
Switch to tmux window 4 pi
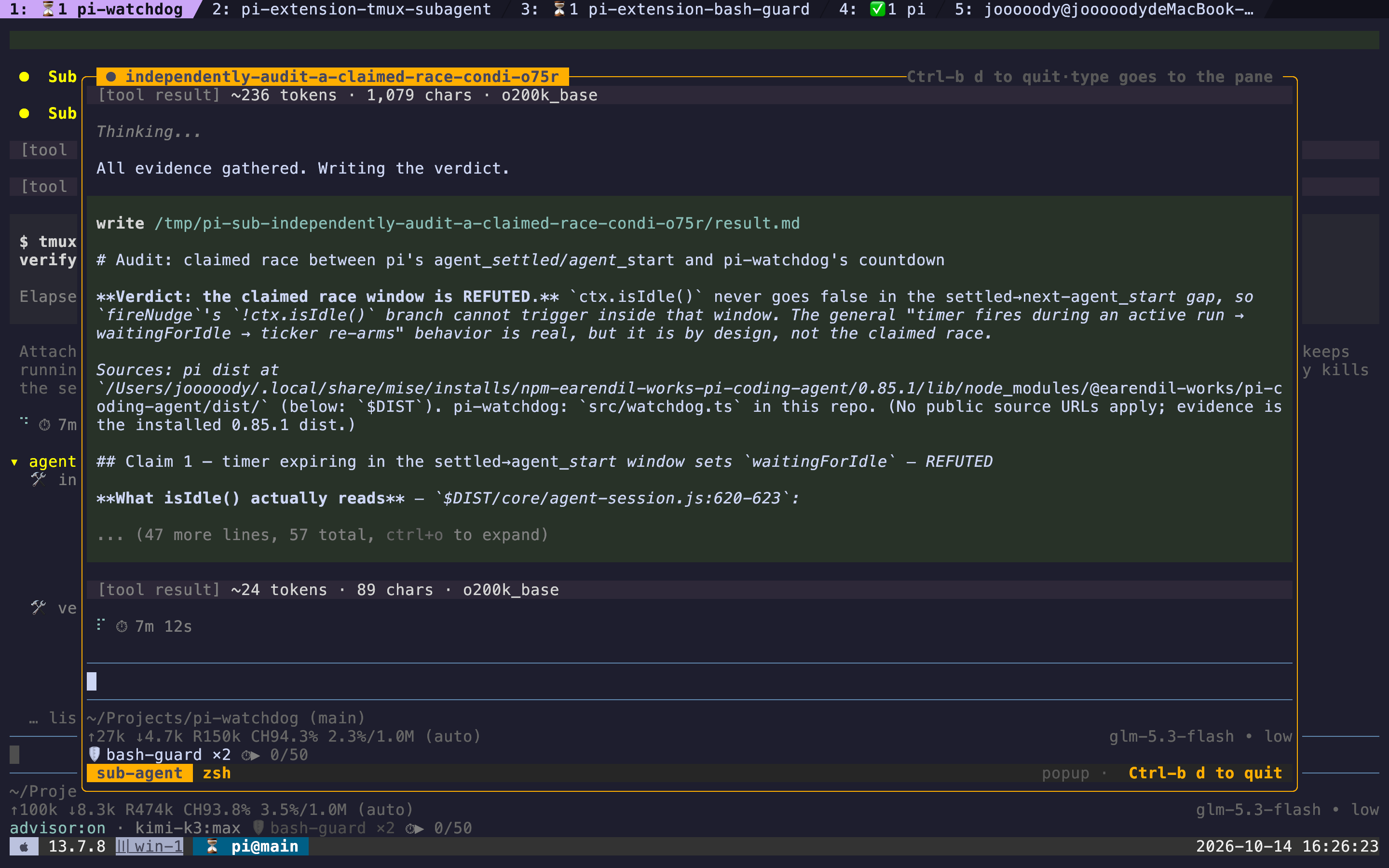(x=882, y=9)
